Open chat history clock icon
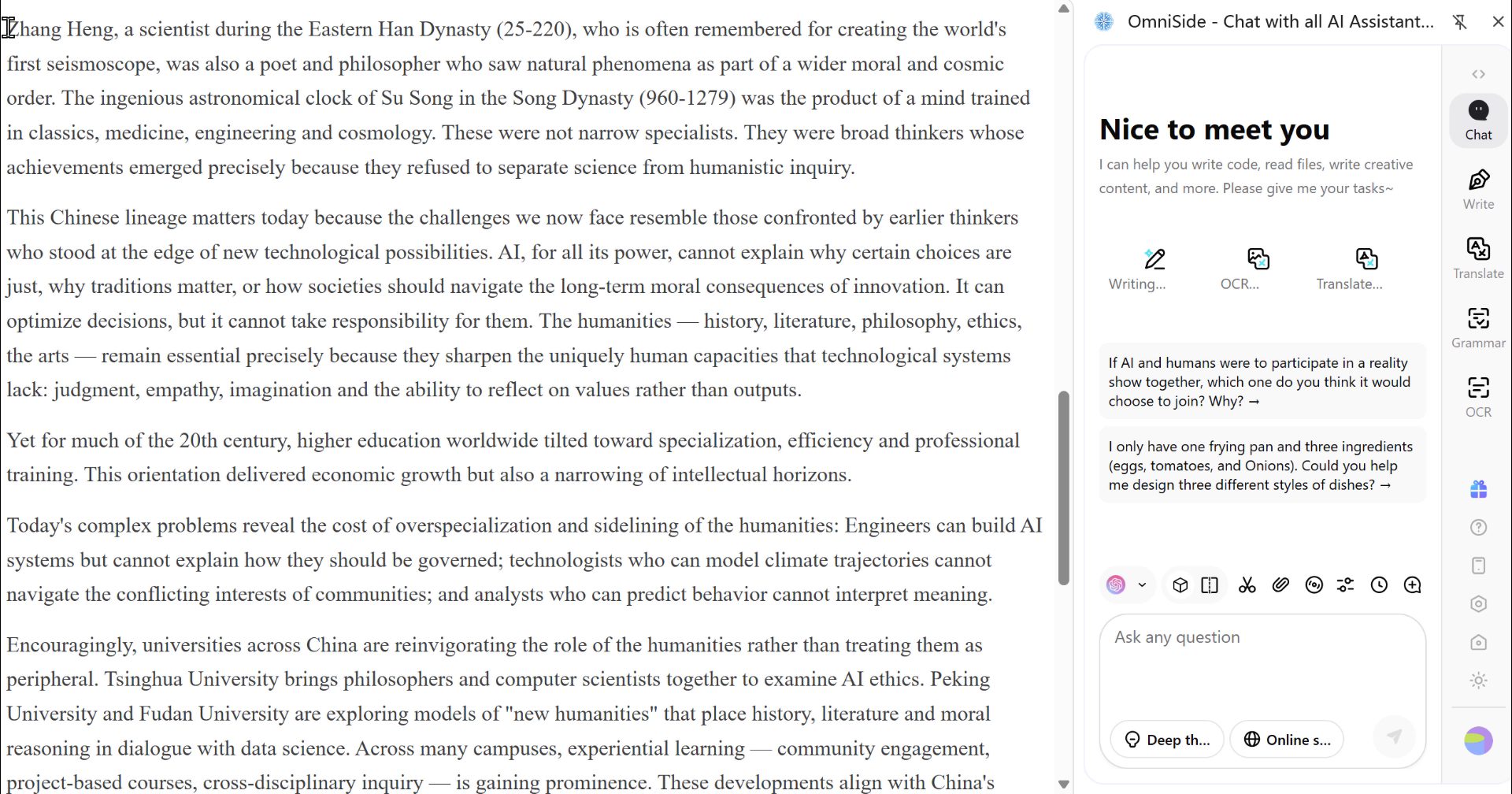Viewport: 1512px width, 794px height. coord(1379,585)
